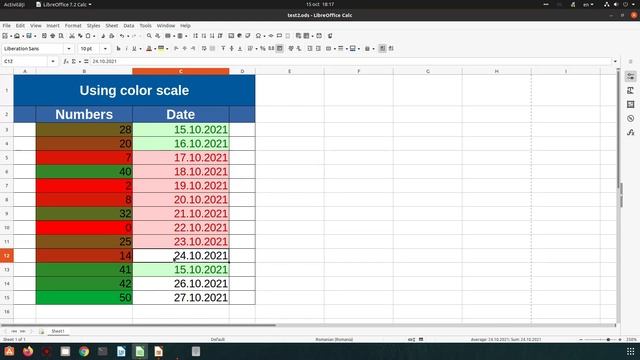Screen dimensions: 640x360
Task: Toggle the AutoFilter icon
Action: coord(220,36)
